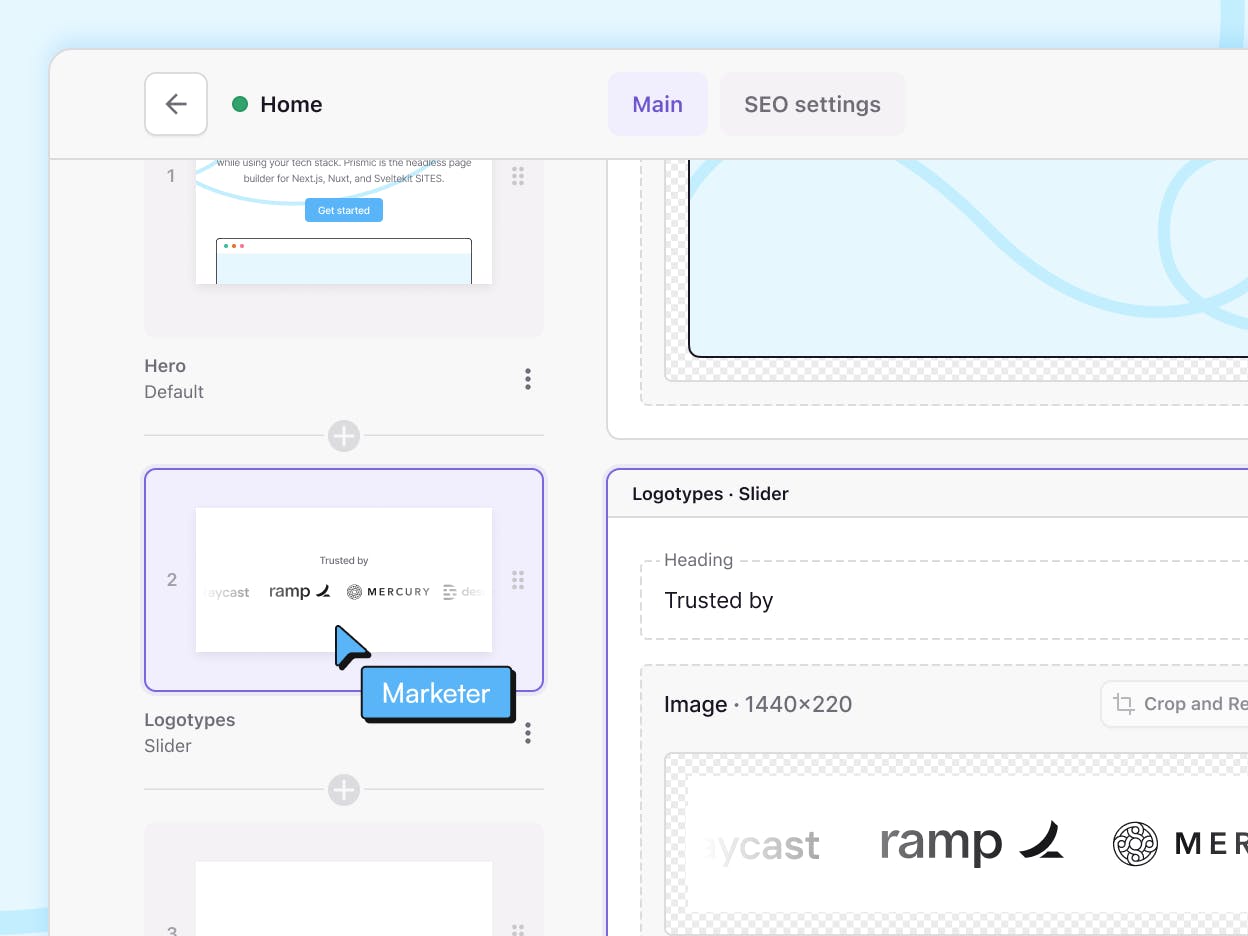
Task: Click the Home page title
Action: point(291,104)
